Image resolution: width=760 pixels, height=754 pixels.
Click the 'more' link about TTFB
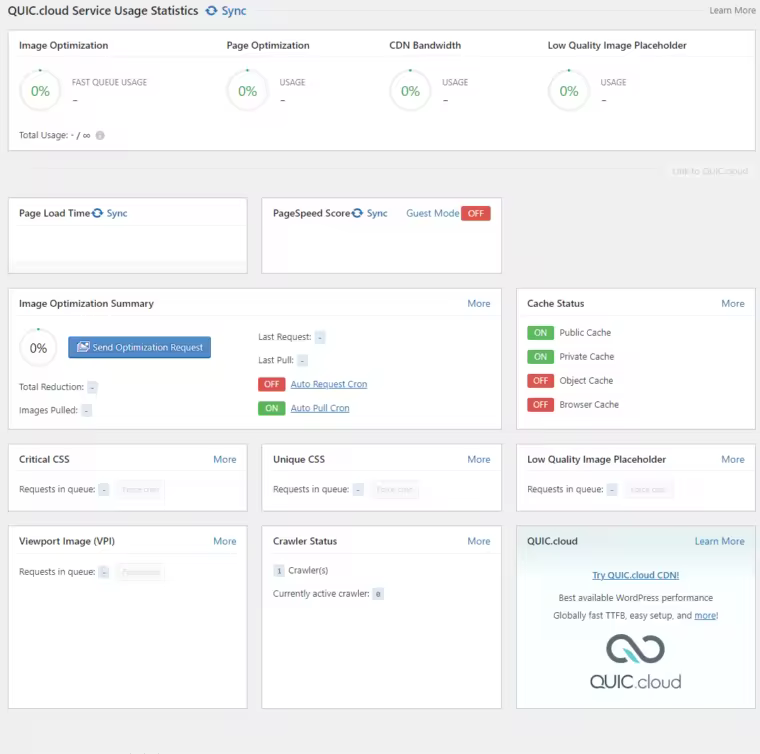tap(705, 615)
